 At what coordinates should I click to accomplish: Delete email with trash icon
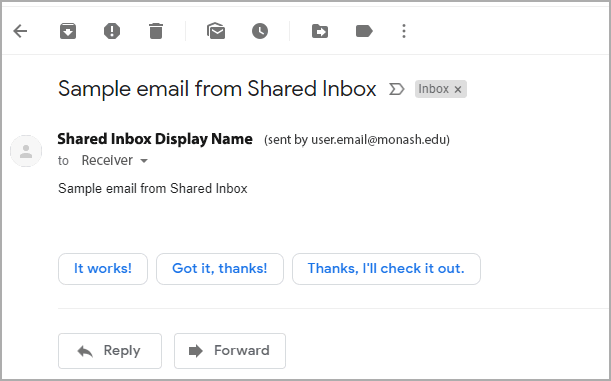pos(156,31)
